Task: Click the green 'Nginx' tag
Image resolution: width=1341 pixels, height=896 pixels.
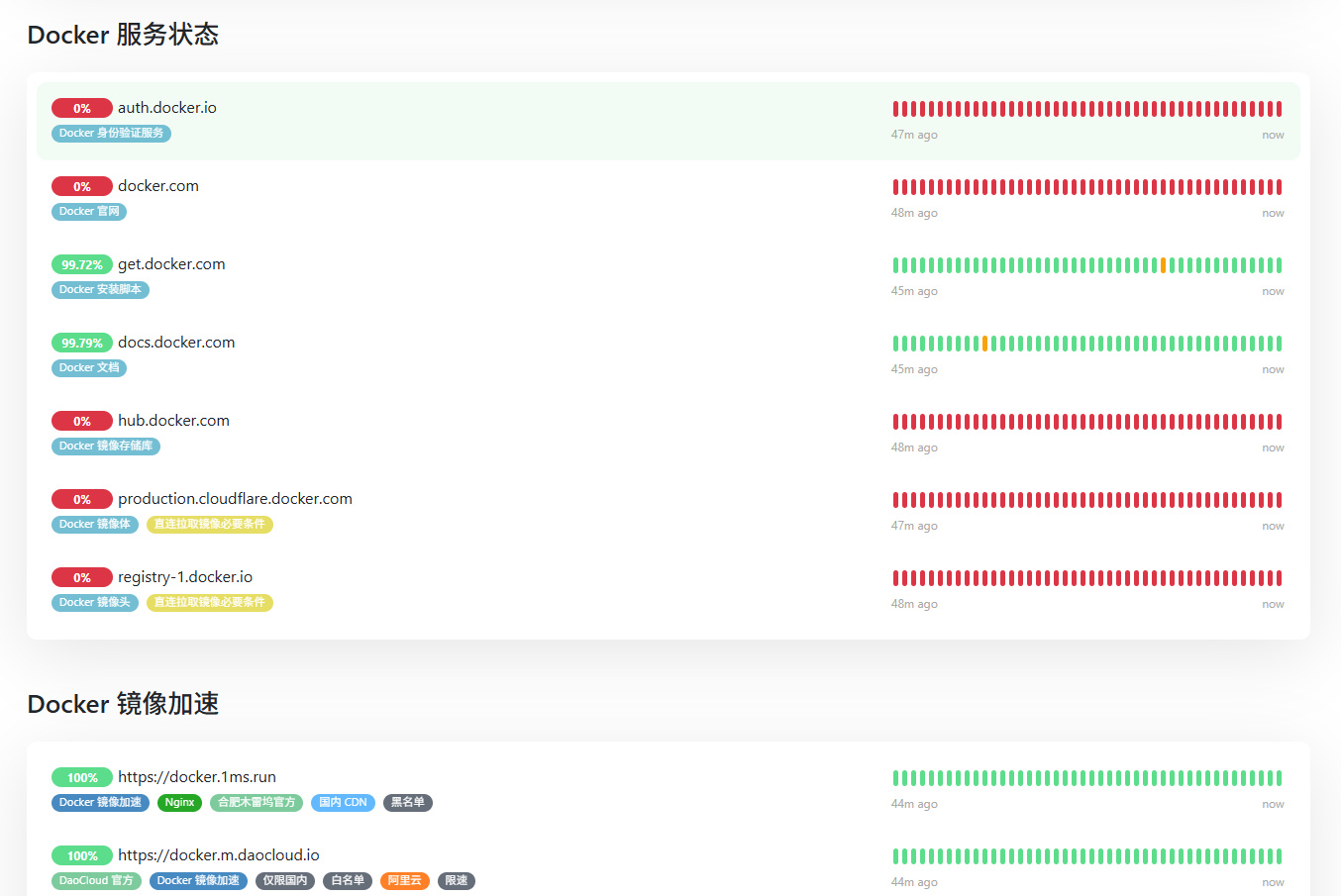Action: point(179,803)
